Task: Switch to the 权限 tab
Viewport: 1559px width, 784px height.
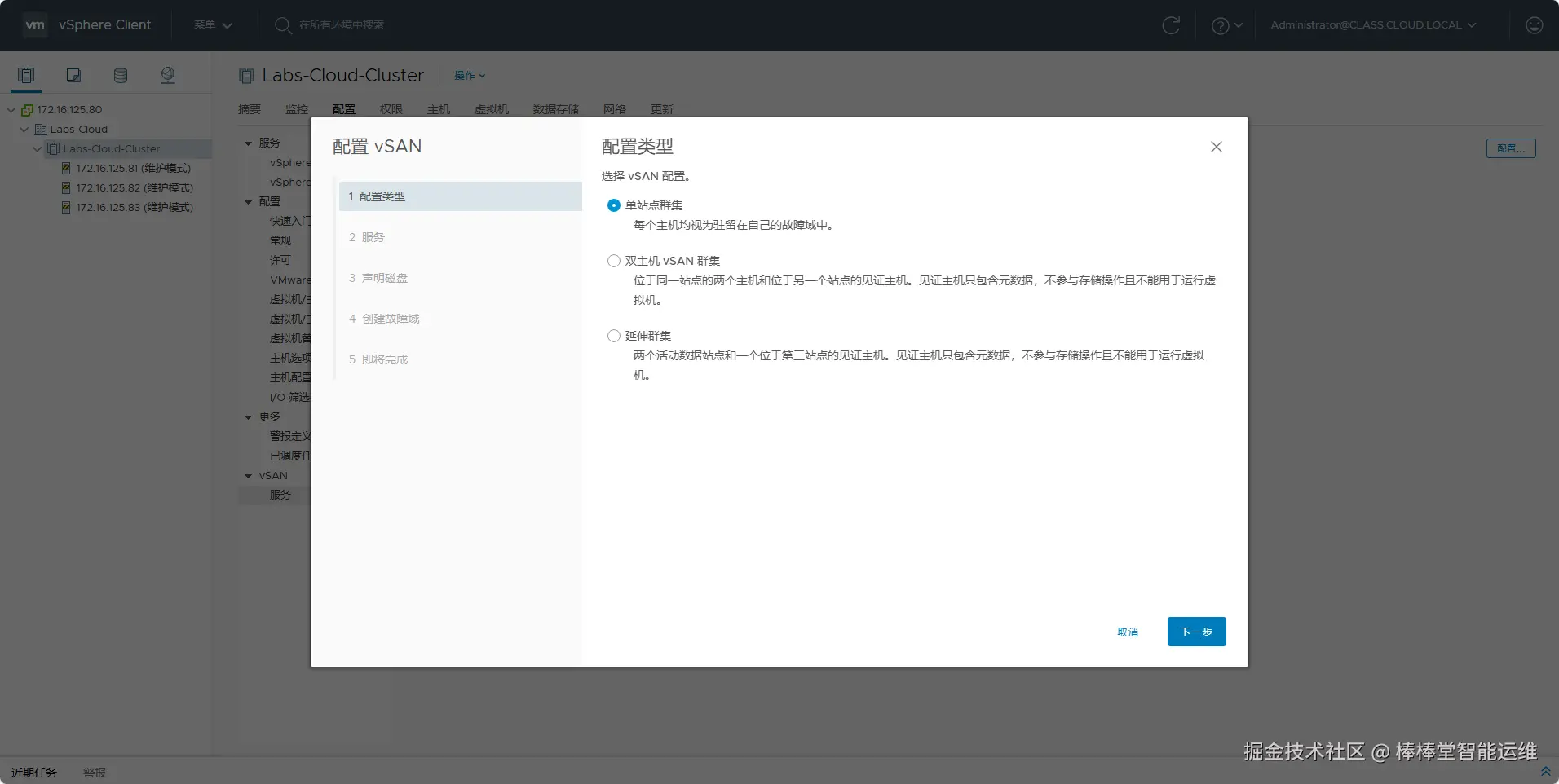Action: click(x=391, y=109)
